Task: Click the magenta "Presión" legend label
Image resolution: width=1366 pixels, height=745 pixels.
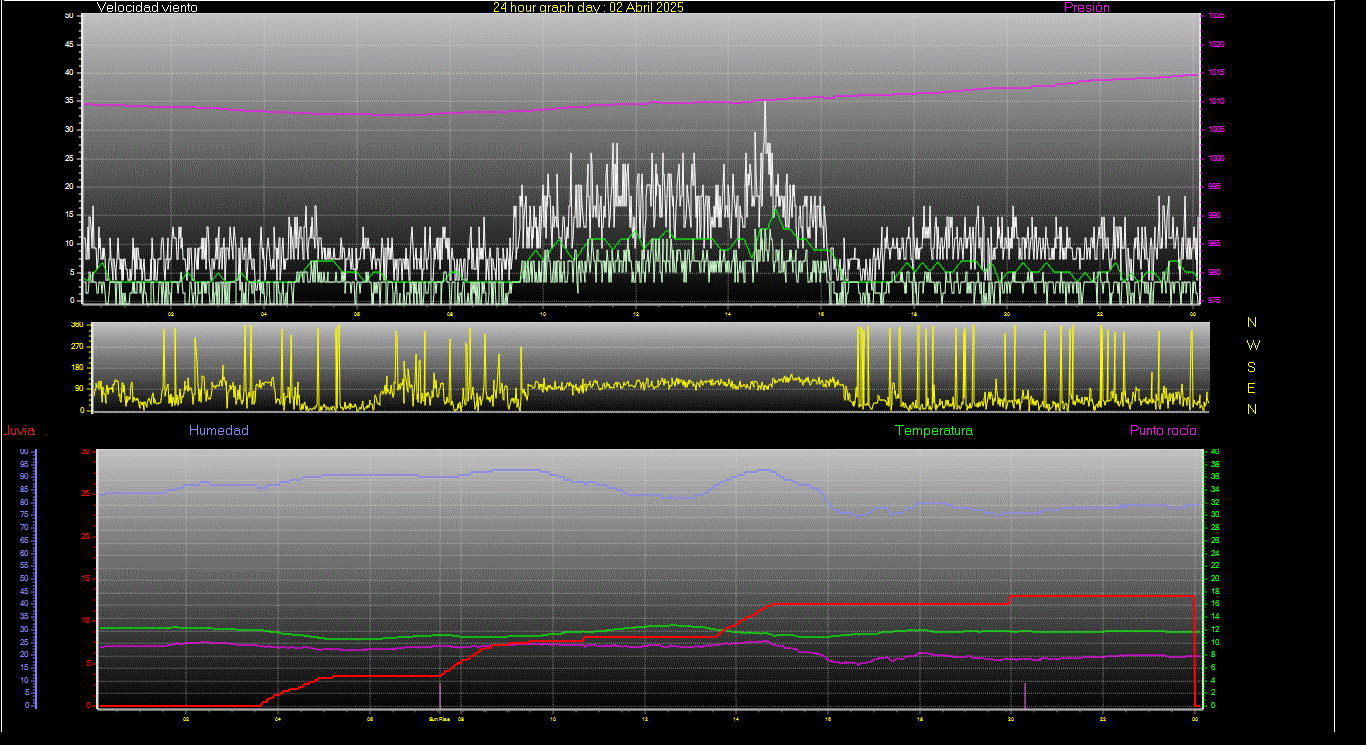Action: tap(1087, 7)
